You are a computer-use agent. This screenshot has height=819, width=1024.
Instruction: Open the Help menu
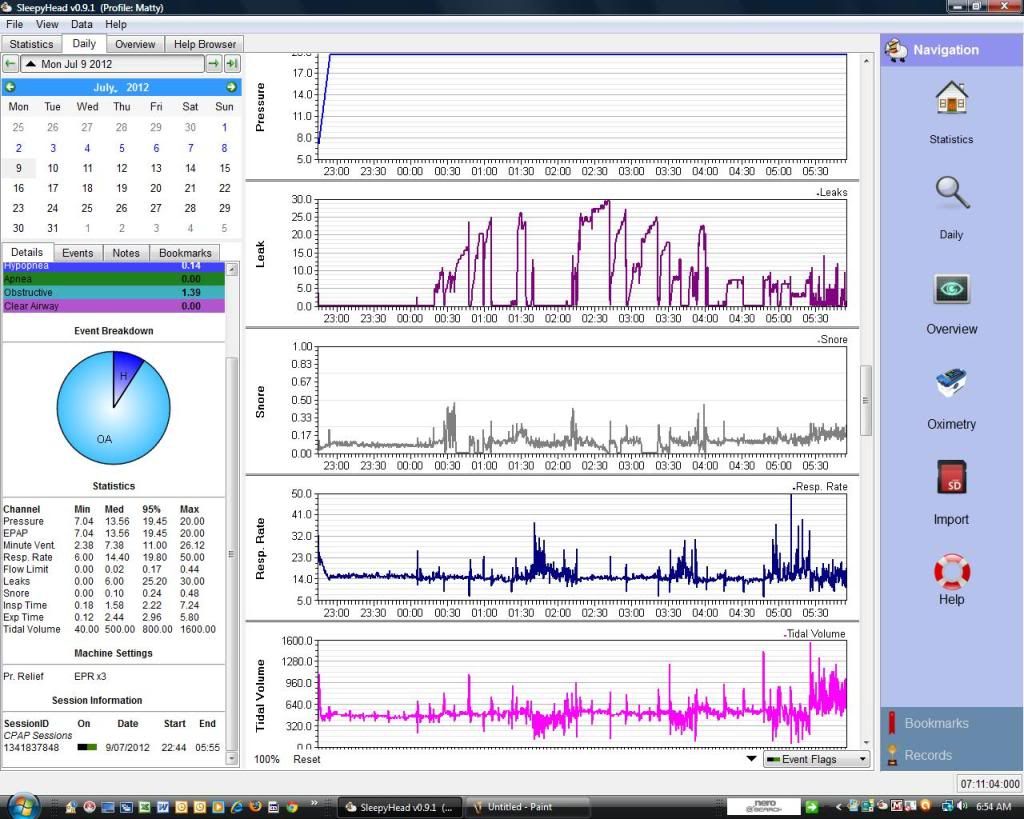click(116, 24)
